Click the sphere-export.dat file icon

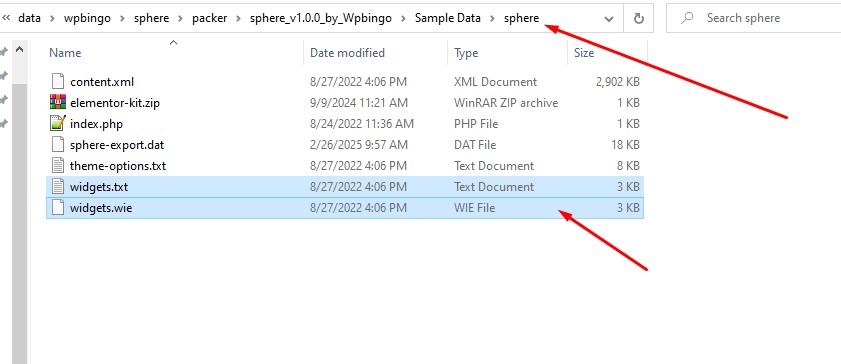57,145
